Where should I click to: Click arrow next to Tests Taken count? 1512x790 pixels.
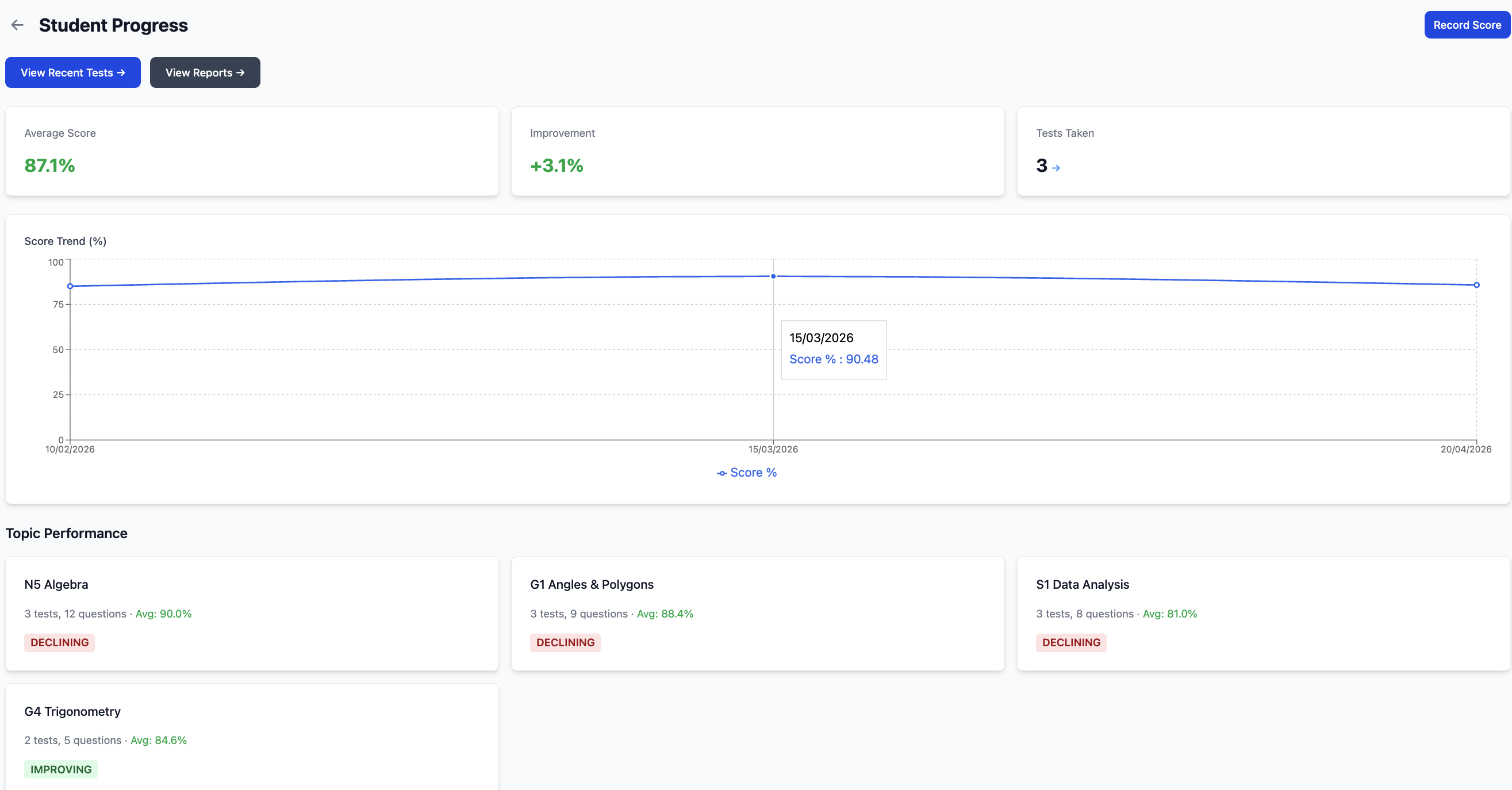(1056, 168)
